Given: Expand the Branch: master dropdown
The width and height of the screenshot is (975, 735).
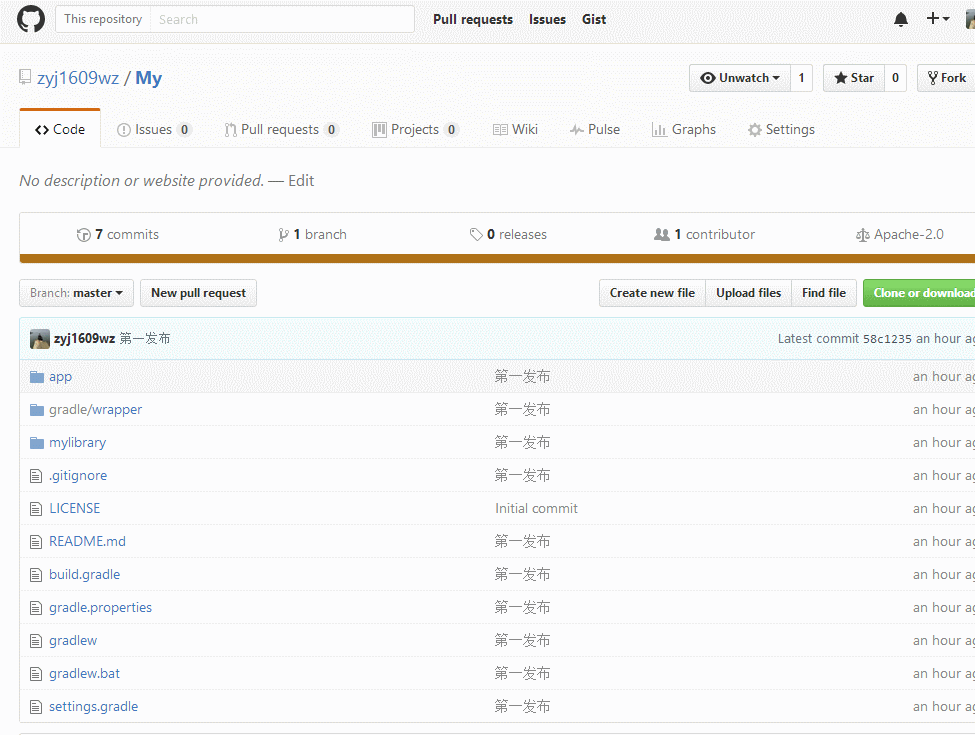Looking at the screenshot, I should (x=76, y=293).
